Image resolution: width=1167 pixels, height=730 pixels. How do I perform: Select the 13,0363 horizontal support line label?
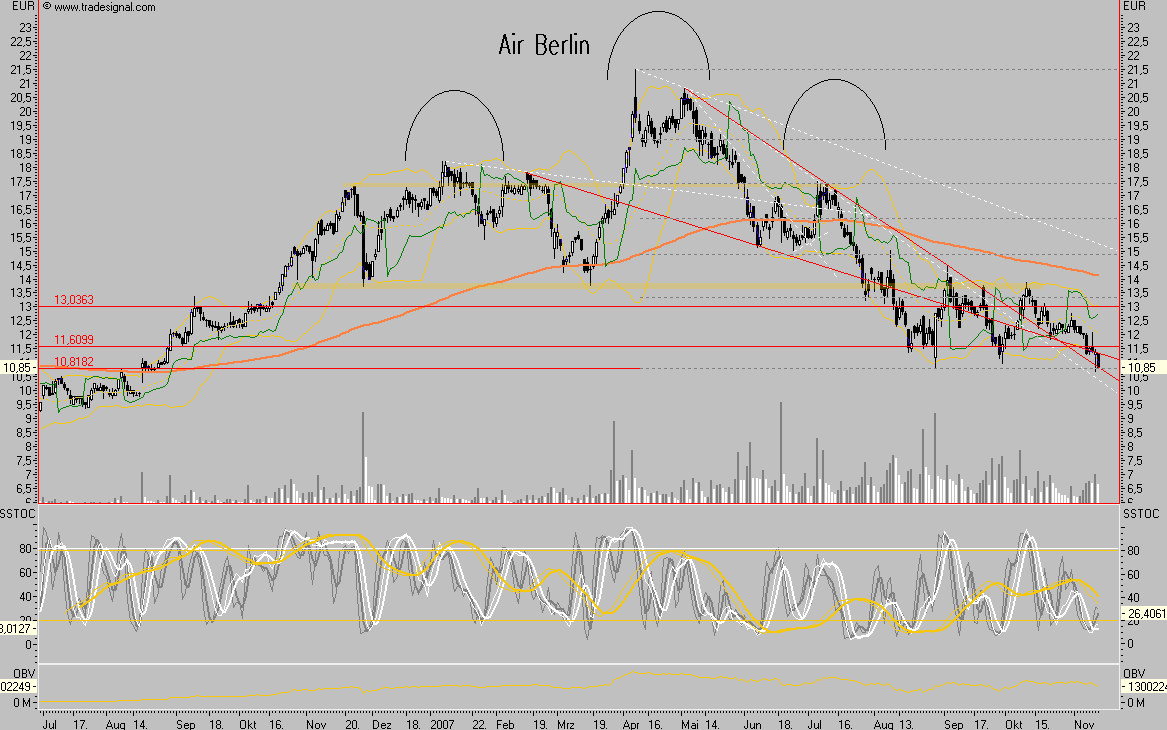[x=73, y=301]
